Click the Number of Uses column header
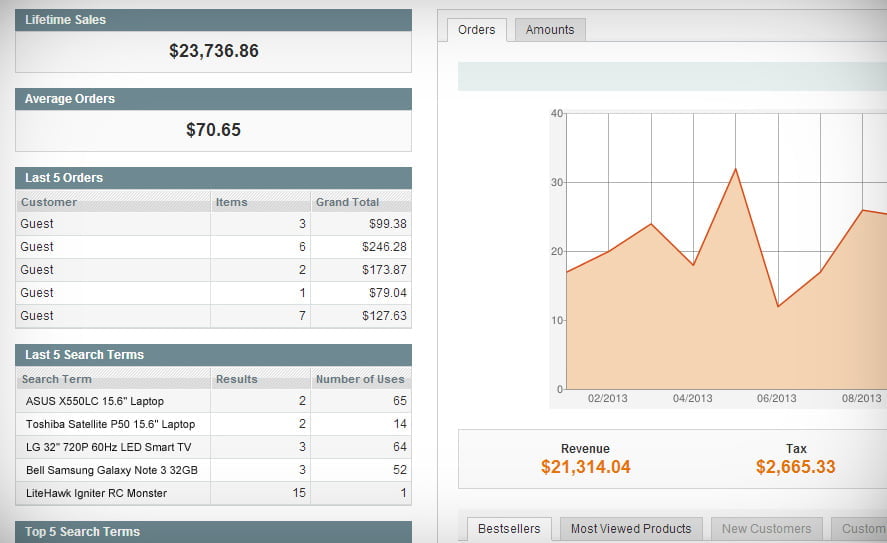Viewport: 887px width, 543px height. pos(359,379)
